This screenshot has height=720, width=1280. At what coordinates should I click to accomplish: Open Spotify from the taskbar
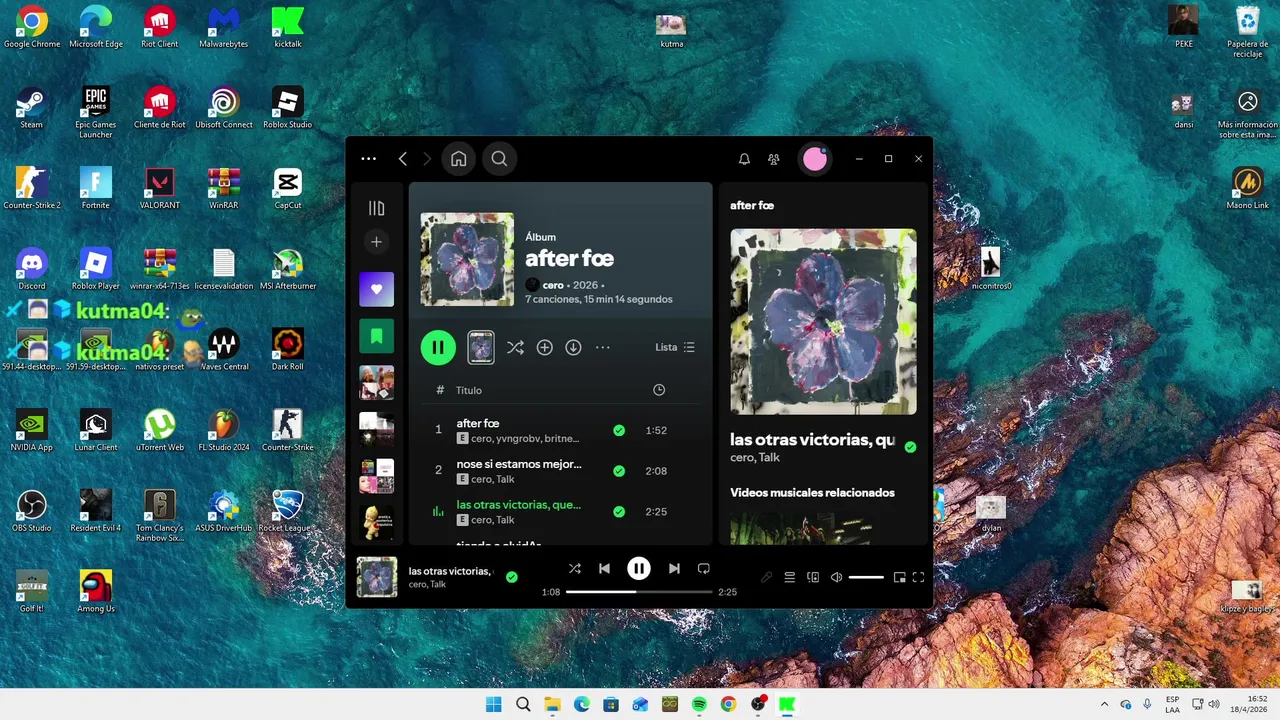[699, 704]
